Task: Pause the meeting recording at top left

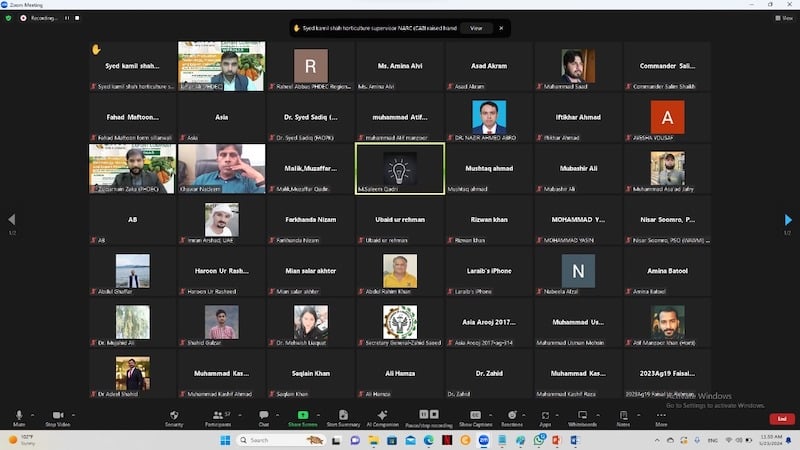Action: (x=67, y=18)
